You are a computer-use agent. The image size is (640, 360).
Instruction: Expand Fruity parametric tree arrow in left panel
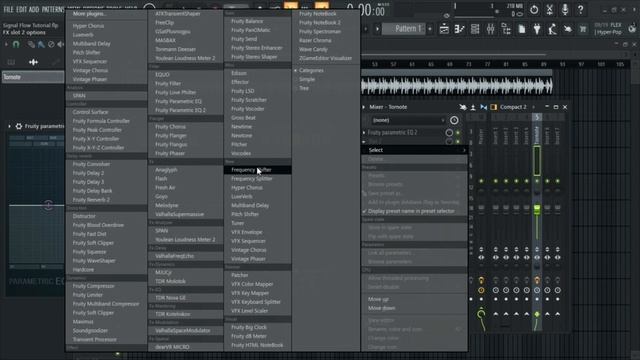pos(9,126)
